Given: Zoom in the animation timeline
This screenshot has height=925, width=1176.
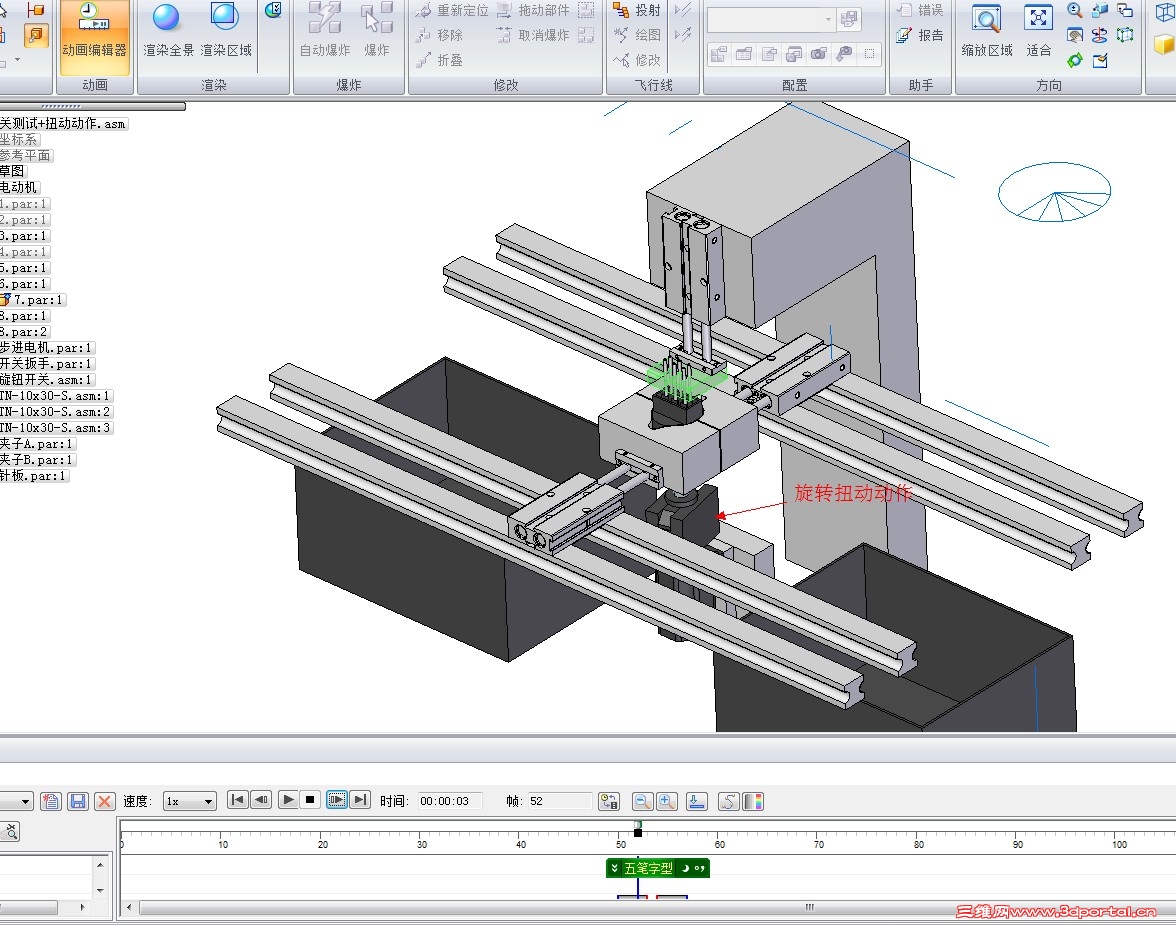Looking at the screenshot, I should coord(667,801).
